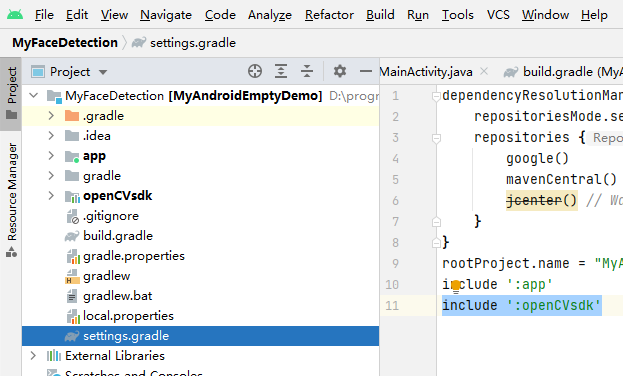The width and height of the screenshot is (623, 376).
Task: Open the View menu
Action: (x=114, y=15)
